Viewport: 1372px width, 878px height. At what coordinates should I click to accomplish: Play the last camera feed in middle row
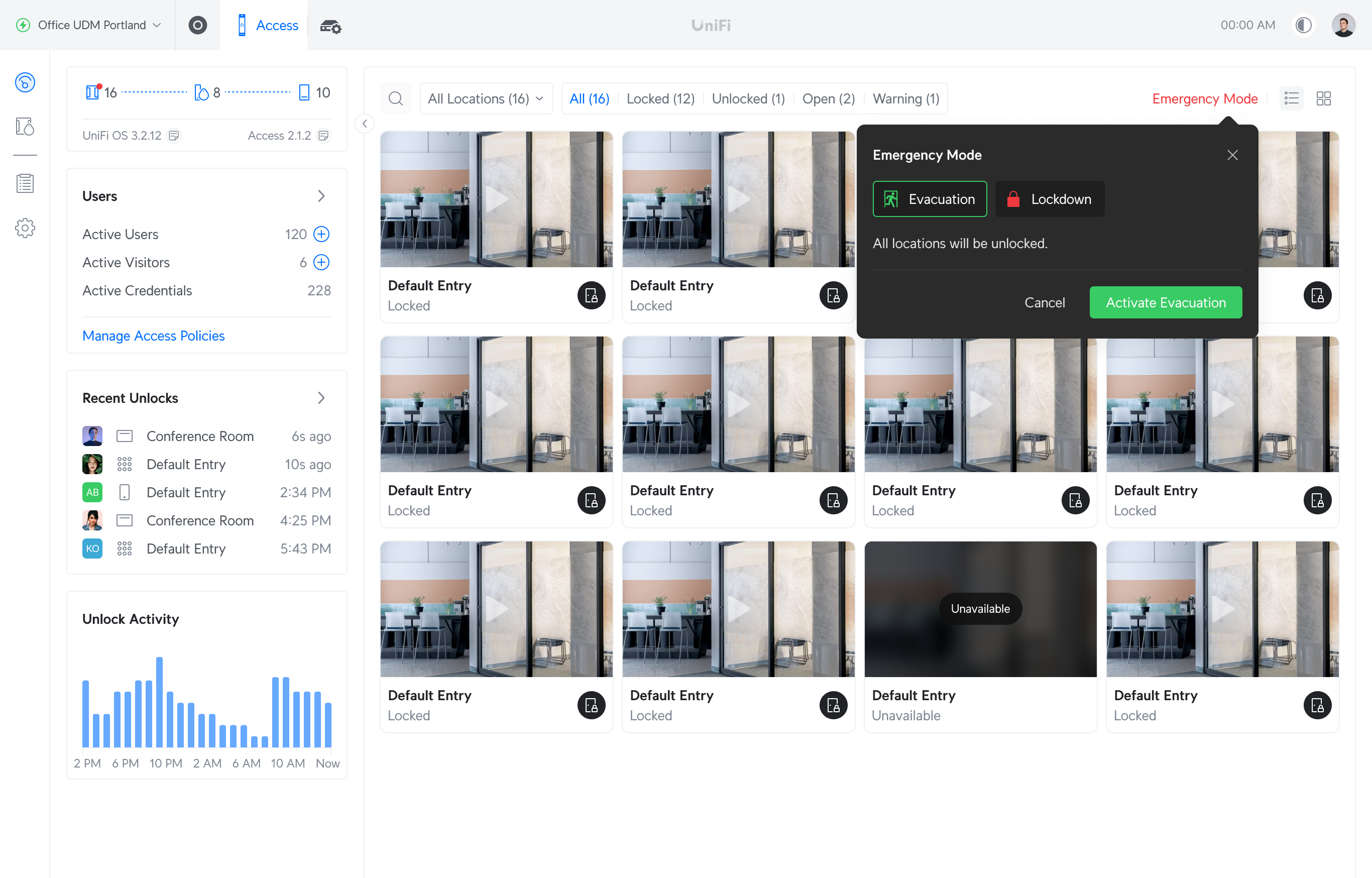click(1222, 404)
